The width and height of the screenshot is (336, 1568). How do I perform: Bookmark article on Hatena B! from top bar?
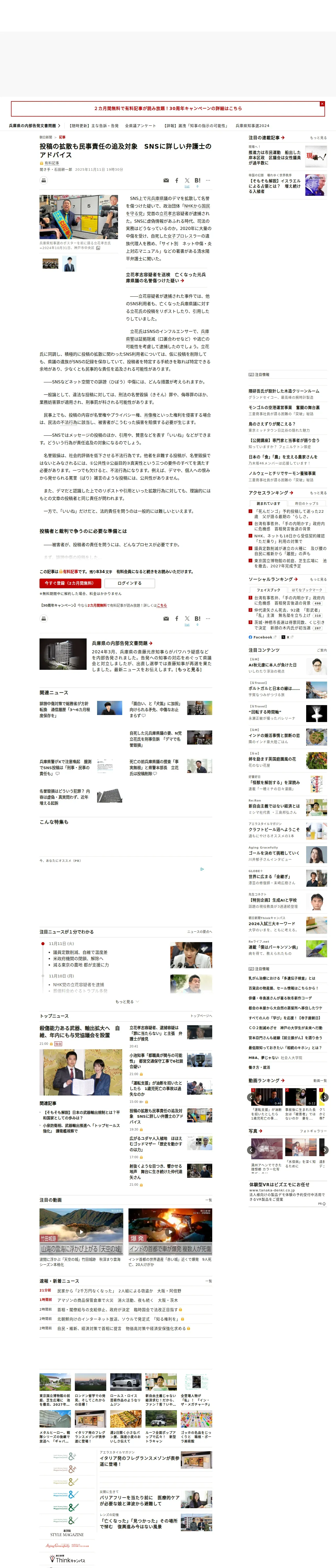pos(198,180)
